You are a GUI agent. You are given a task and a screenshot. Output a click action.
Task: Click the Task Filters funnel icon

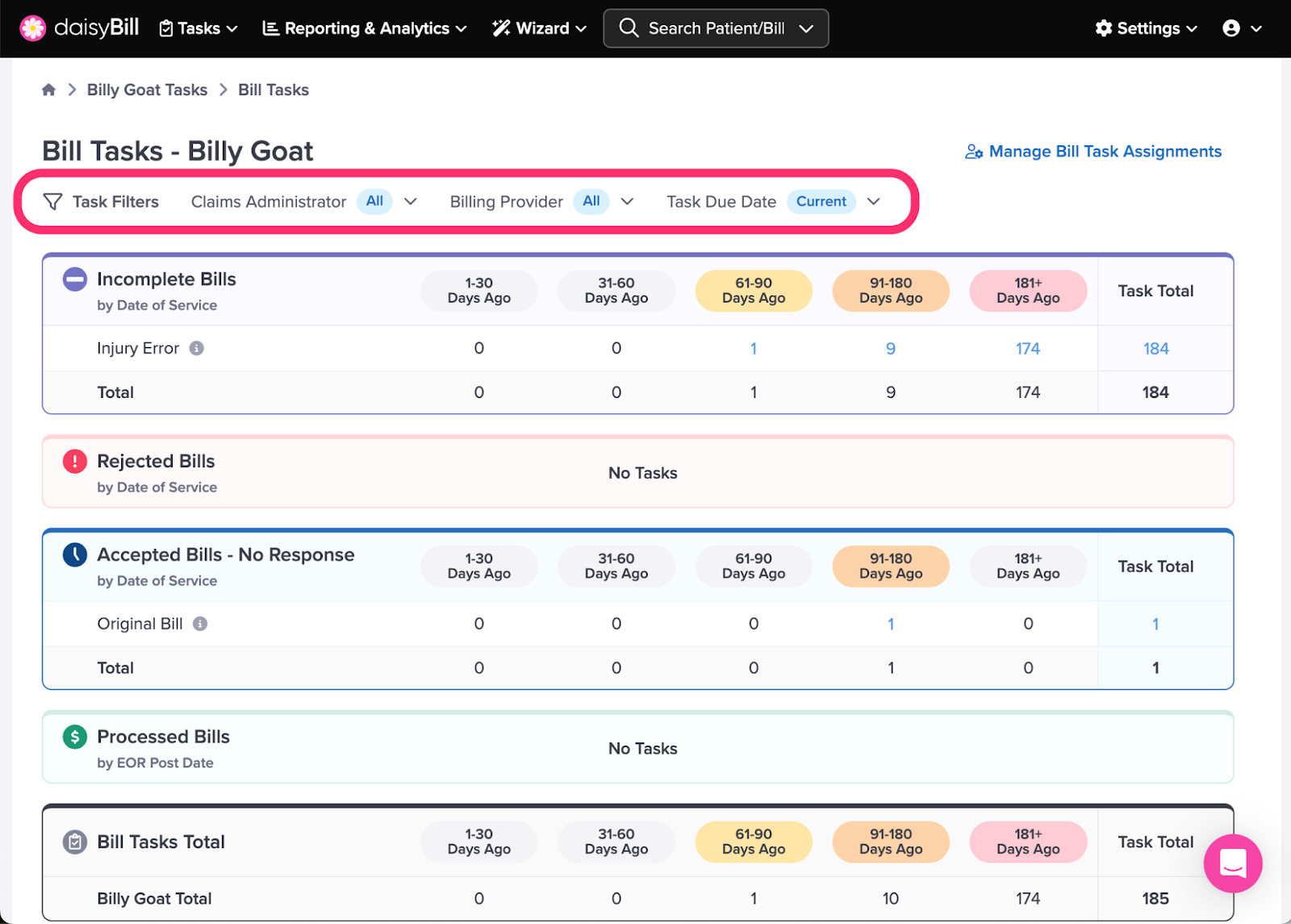coord(52,202)
